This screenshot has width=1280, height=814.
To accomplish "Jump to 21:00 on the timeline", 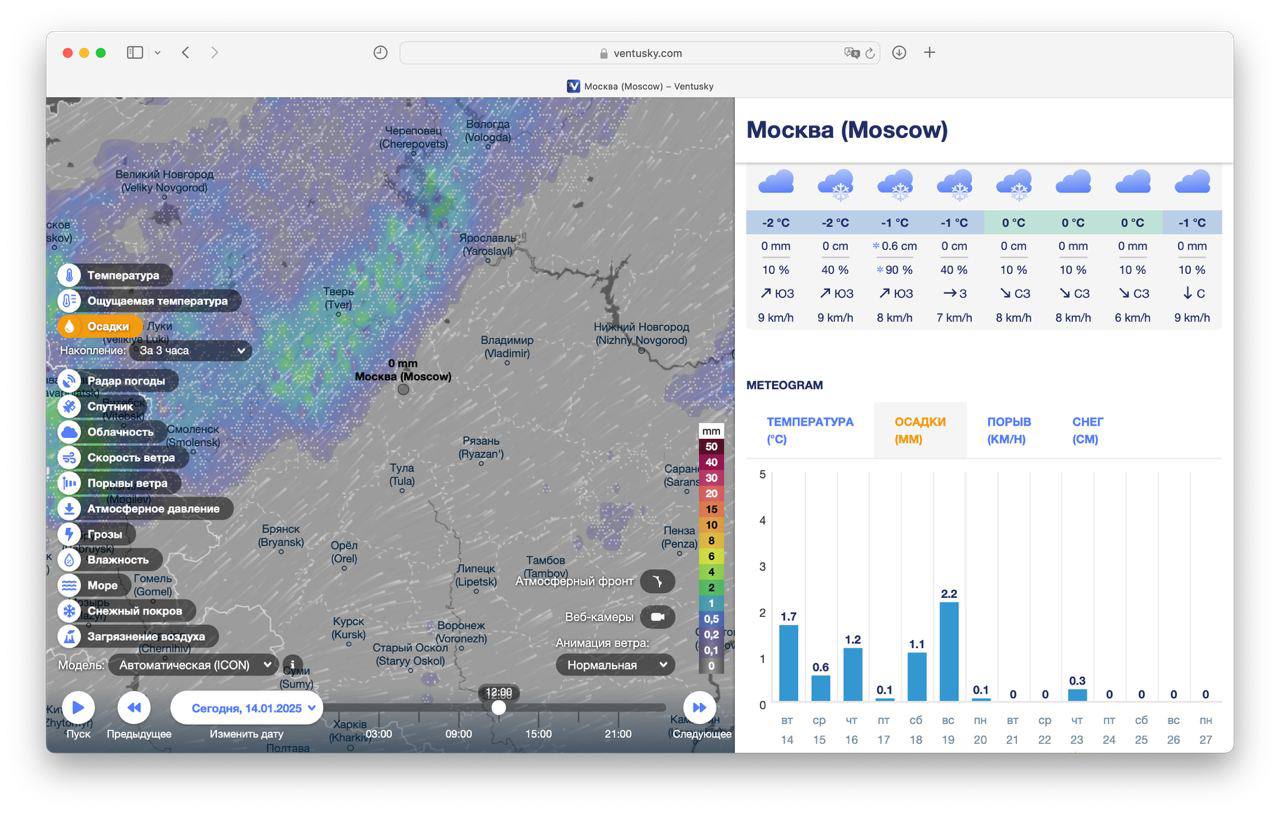I will [618, 734].
